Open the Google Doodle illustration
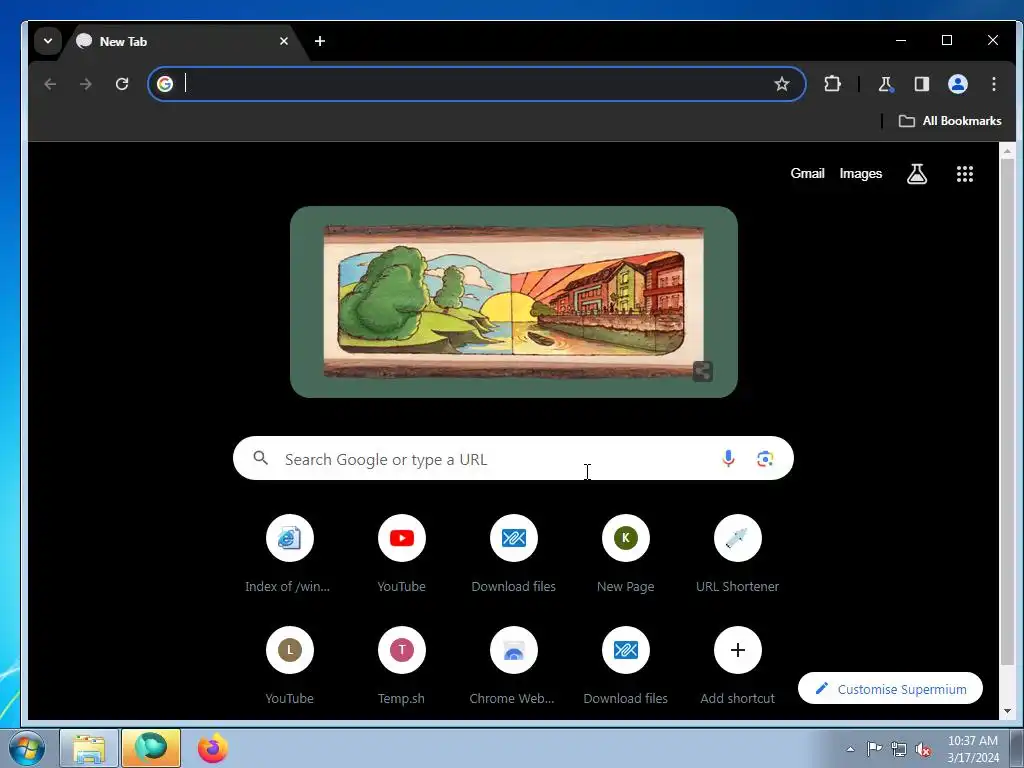 (x=514, y=302)
